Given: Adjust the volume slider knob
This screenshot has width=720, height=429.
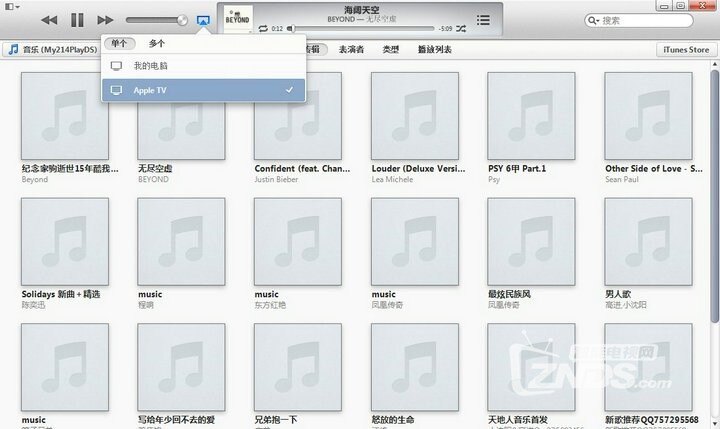Looking at the screenshot, I should (182, 19).
